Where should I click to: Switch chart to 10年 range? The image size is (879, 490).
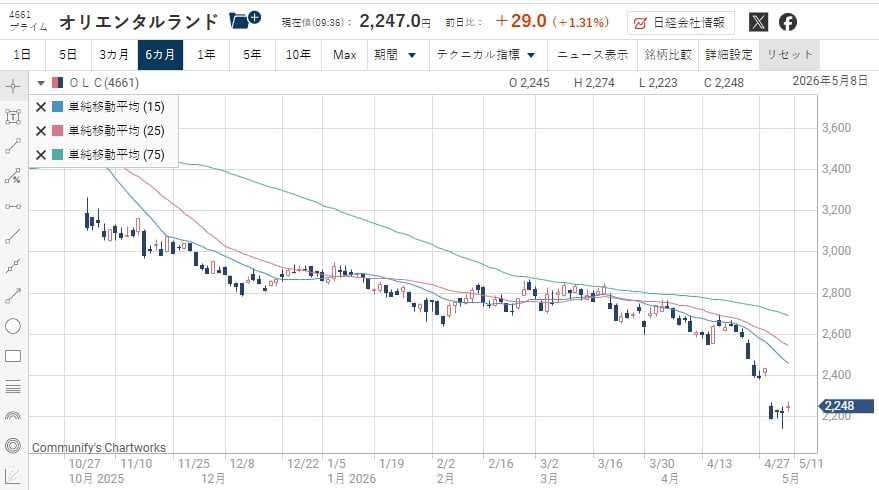(298, 55)
